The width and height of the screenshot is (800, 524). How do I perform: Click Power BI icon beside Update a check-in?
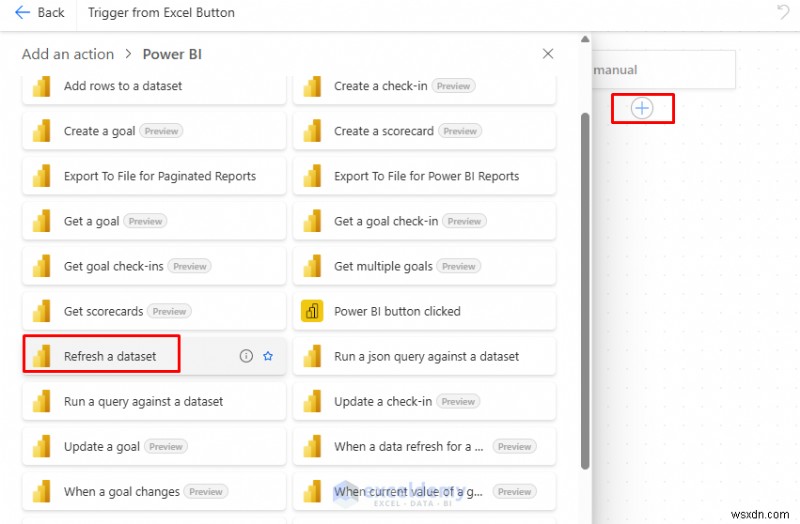pos(312,402)
